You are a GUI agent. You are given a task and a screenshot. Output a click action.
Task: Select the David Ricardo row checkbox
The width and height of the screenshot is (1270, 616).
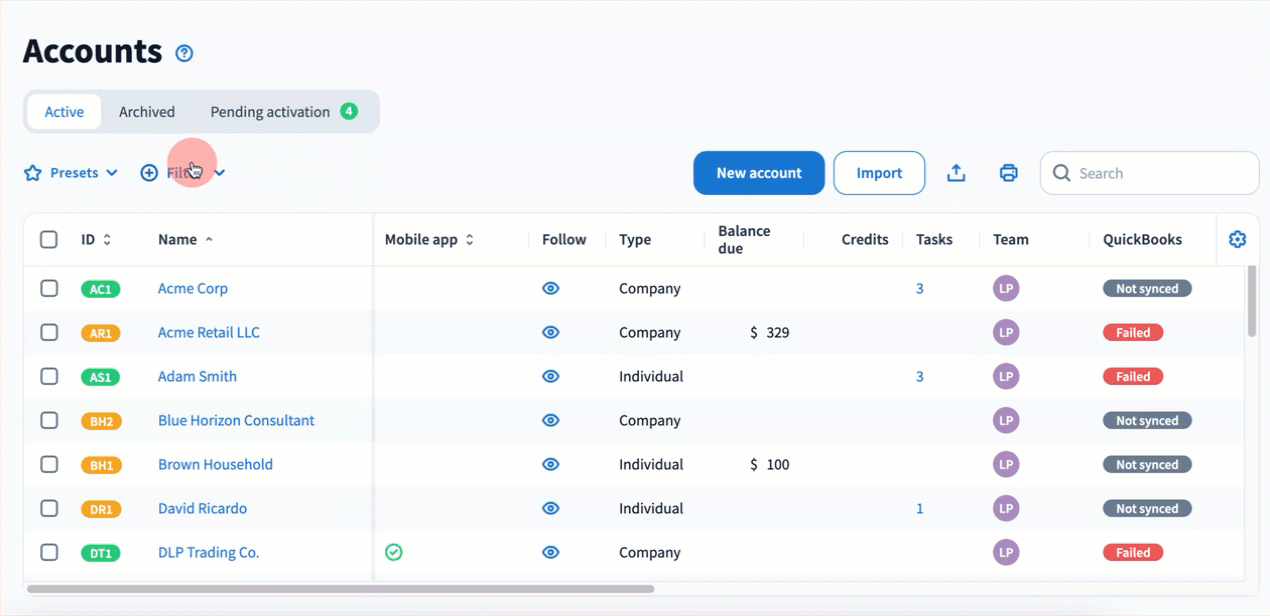click(x=49, y=509)
